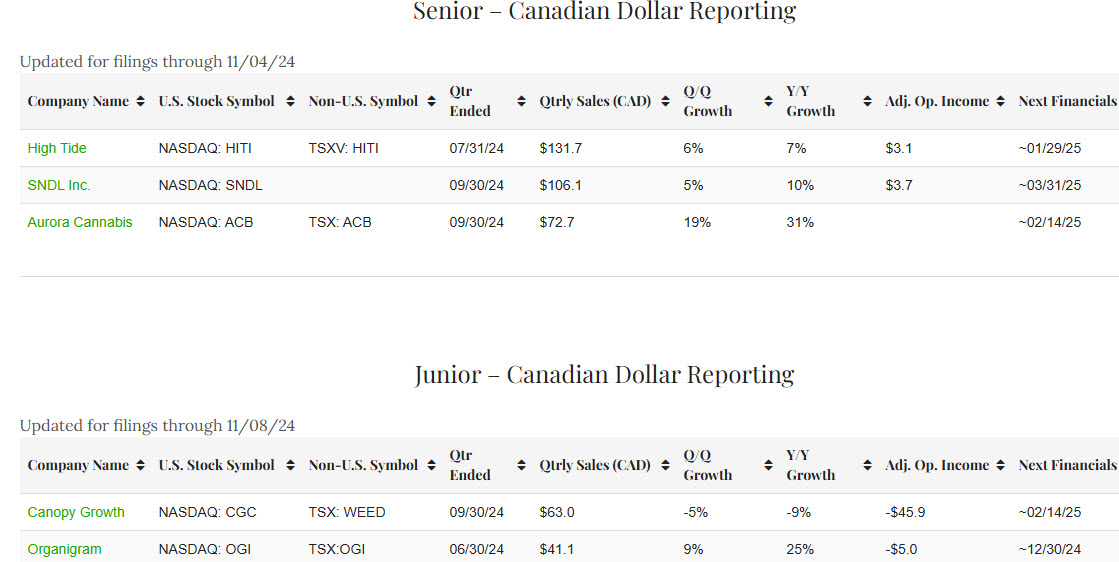Open the High Tide company link
The width and height of the screenshot is (1119, 562).
57,148
